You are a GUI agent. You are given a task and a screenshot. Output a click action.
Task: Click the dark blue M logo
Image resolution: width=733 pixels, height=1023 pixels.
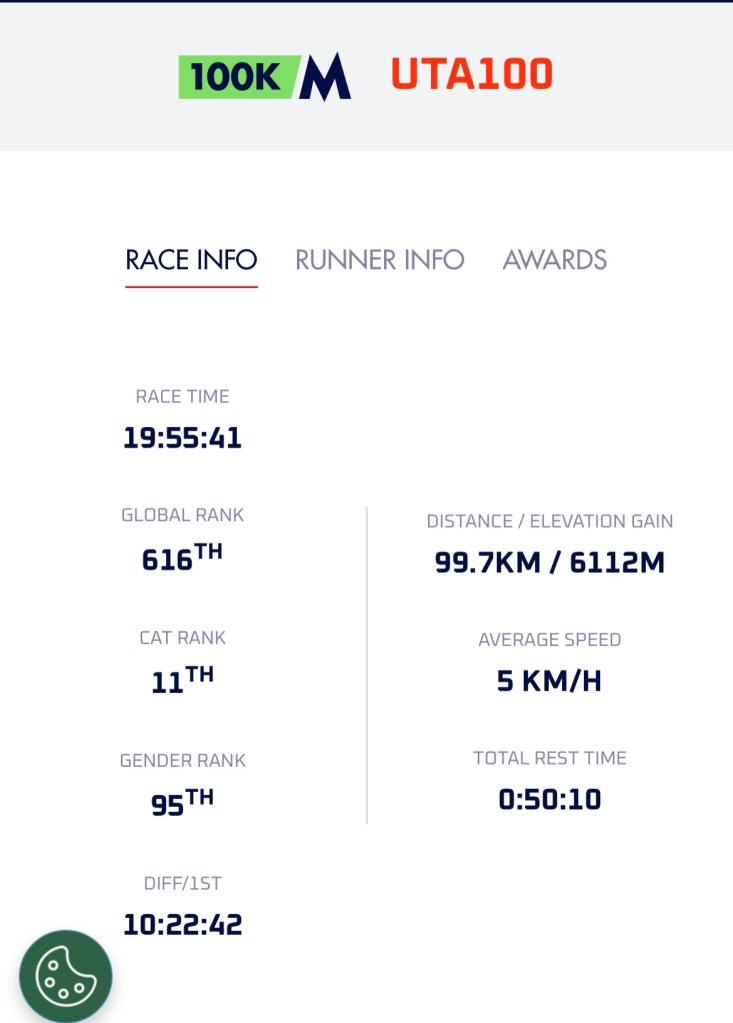coord(326,77)
